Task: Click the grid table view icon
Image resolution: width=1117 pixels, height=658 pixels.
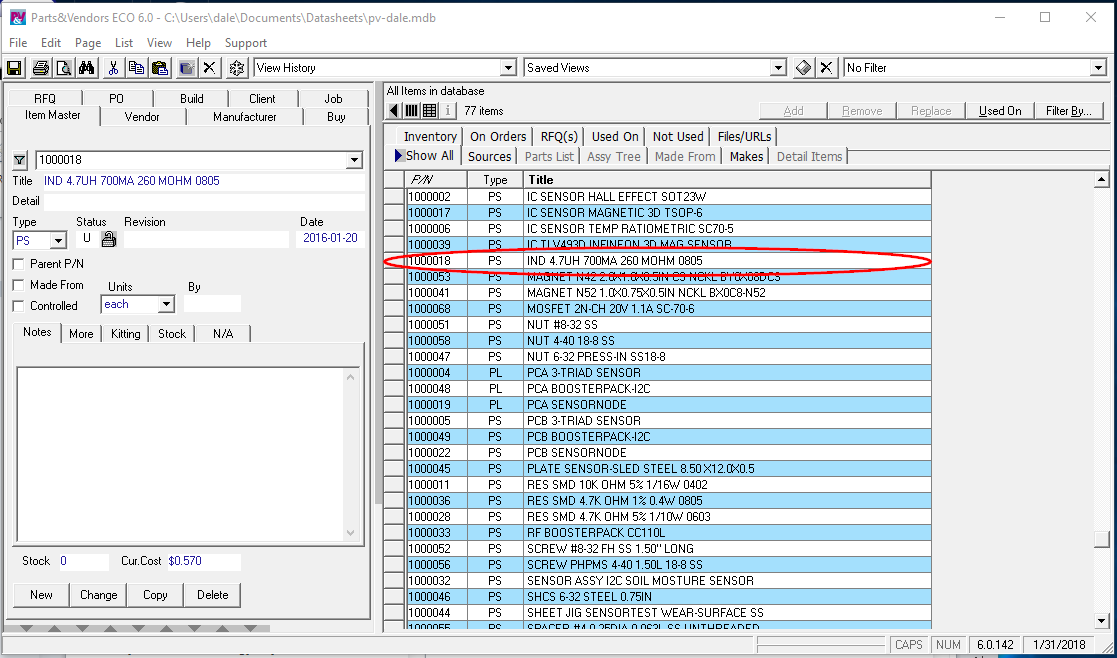Action: coord(430,111)
